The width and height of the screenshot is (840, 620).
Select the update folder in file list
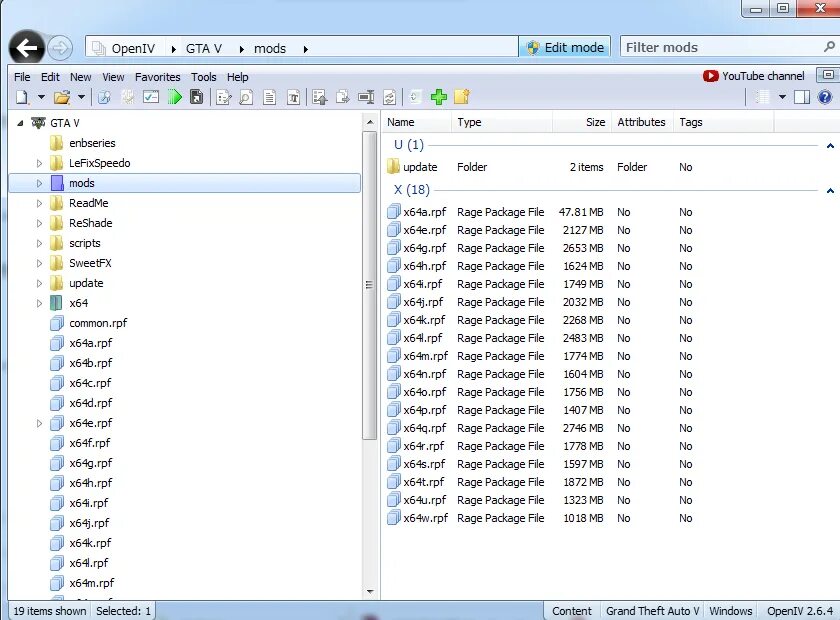(x=420, y=167)
